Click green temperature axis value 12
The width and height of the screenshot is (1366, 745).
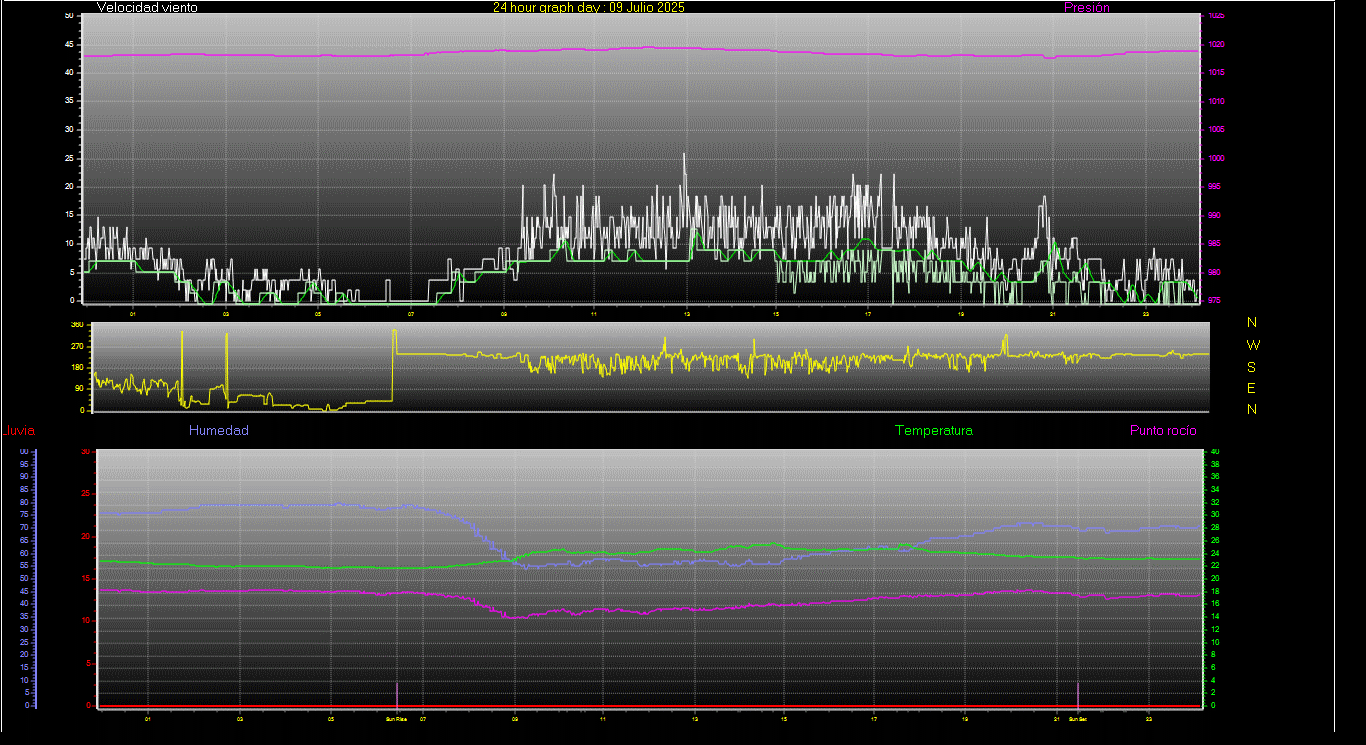point(1215,629)
